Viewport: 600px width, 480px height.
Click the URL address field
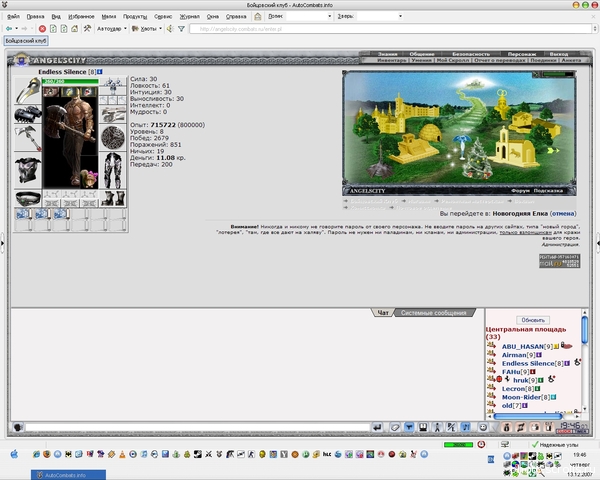[x=390, y=29]
